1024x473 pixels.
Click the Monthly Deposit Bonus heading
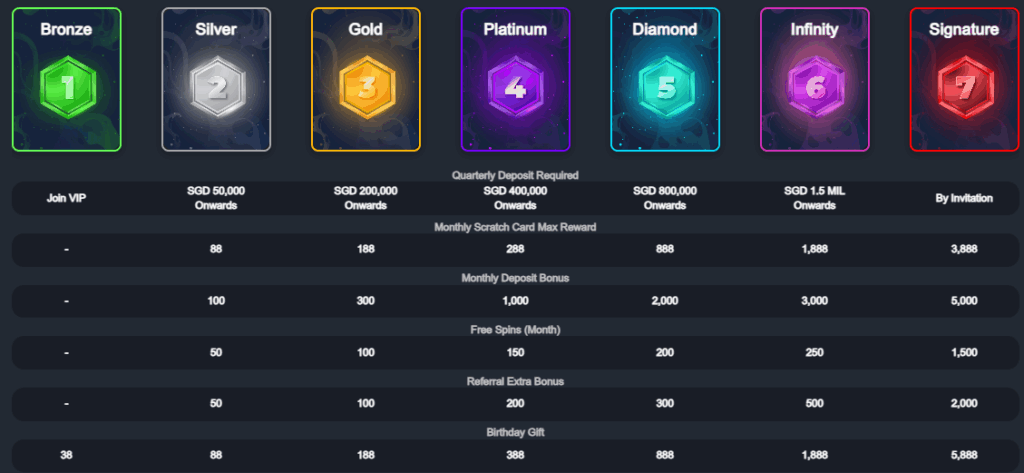[515, 278]
